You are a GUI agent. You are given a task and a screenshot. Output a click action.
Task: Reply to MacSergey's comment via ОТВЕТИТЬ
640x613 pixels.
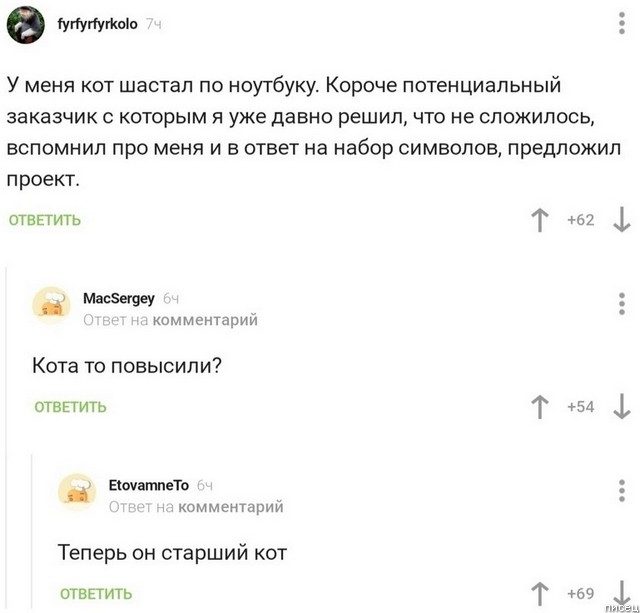click(70, 407)
